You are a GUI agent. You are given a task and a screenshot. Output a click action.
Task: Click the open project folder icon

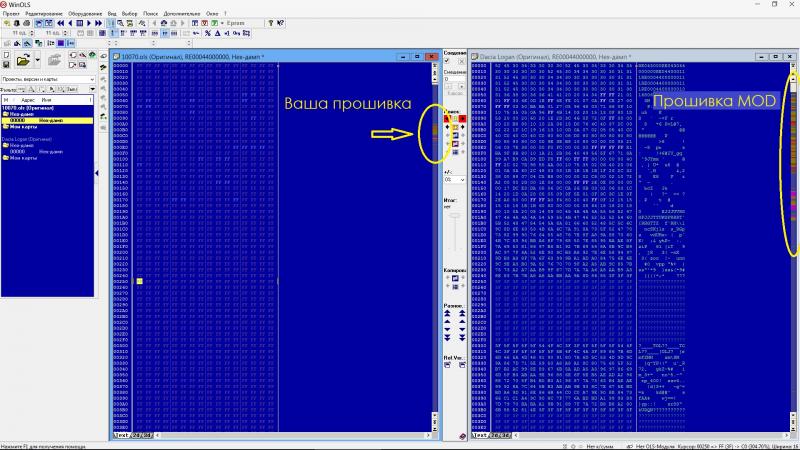(23, 60)
